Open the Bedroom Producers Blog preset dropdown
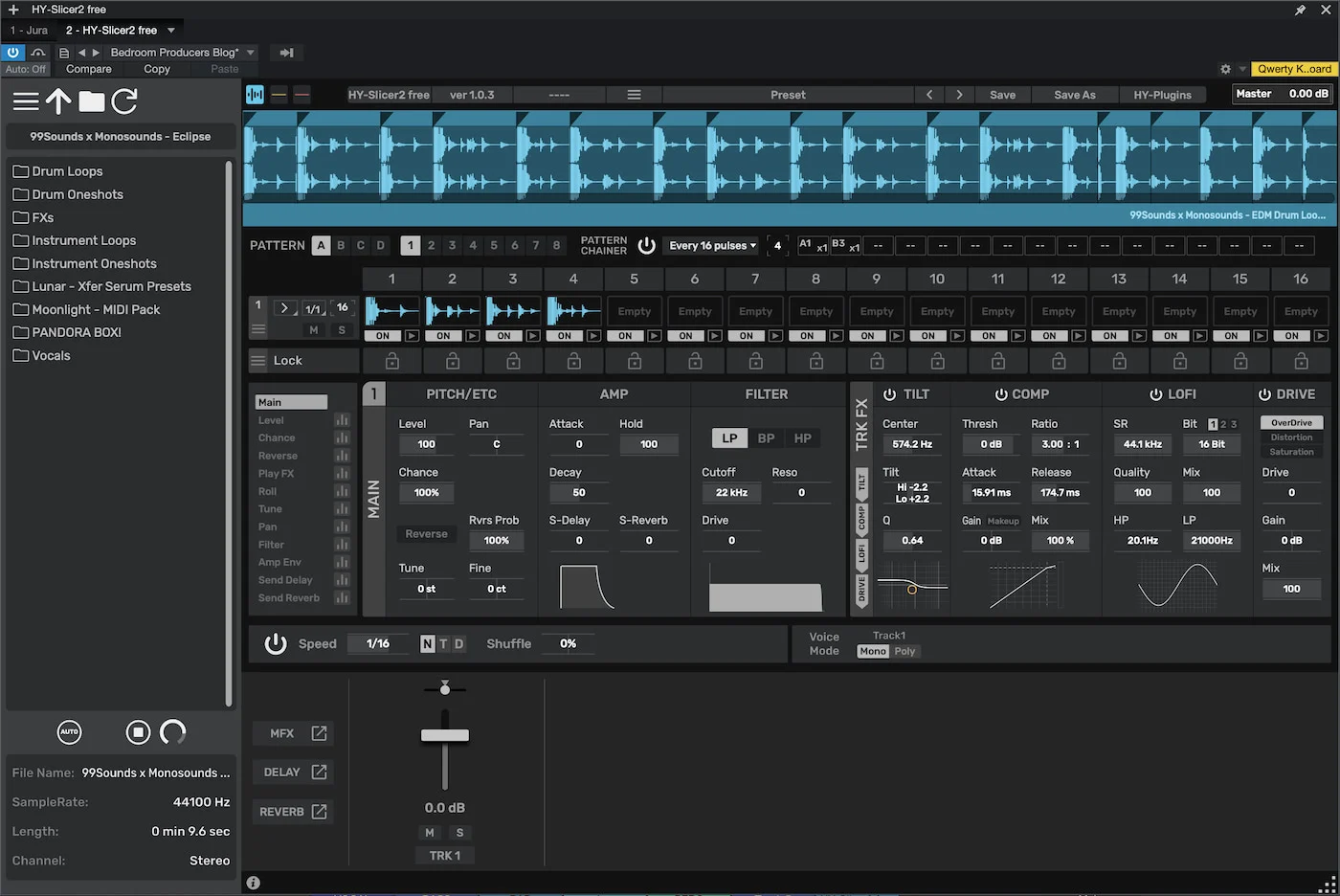Image resolution: width=1340 pixels, height=896 pixels. (180, 53)
